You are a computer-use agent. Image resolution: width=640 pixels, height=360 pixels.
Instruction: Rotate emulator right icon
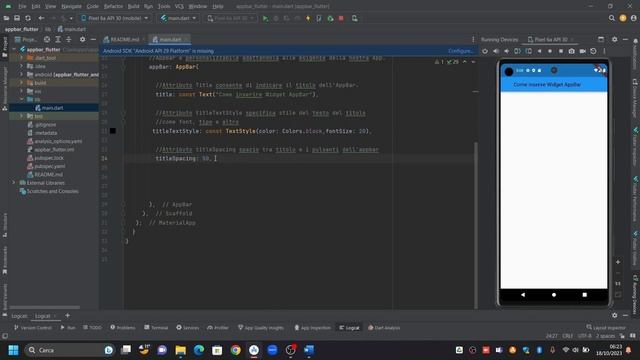pyautogui.click(x=529, y=51)
